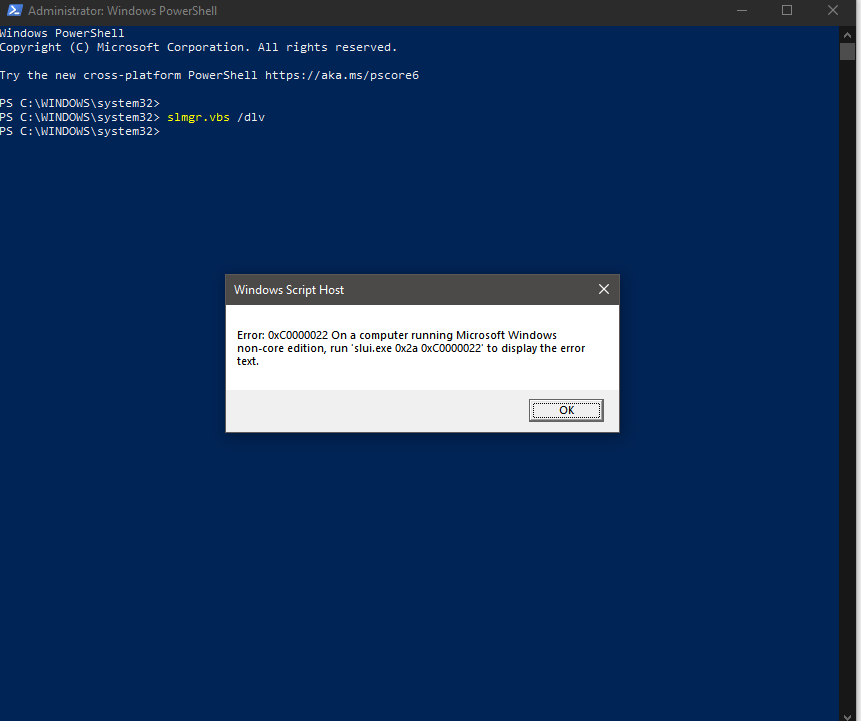This screenshot has width=861, height=721.
Task: Click the 'slmgr.vbs /dlv' command text
Action: pos(216,117)
